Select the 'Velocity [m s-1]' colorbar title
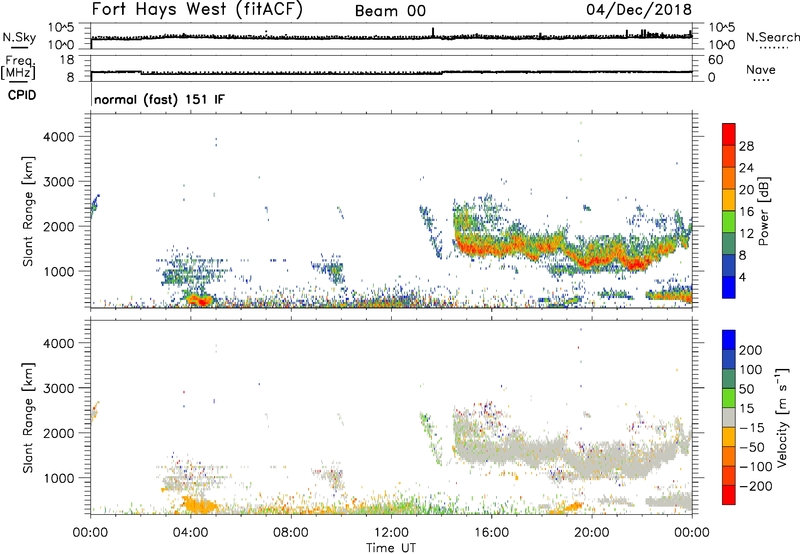This screenshot has width=800, height=554. pyautogui.click(x=782, y=417)
